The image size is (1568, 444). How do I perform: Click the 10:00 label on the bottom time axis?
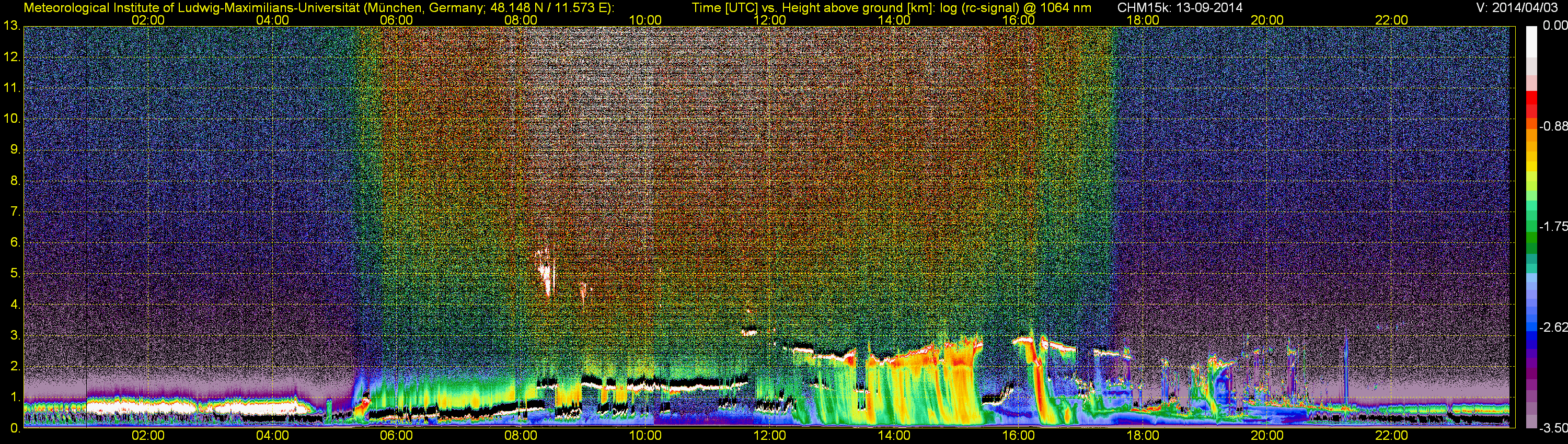coord(645,436)
